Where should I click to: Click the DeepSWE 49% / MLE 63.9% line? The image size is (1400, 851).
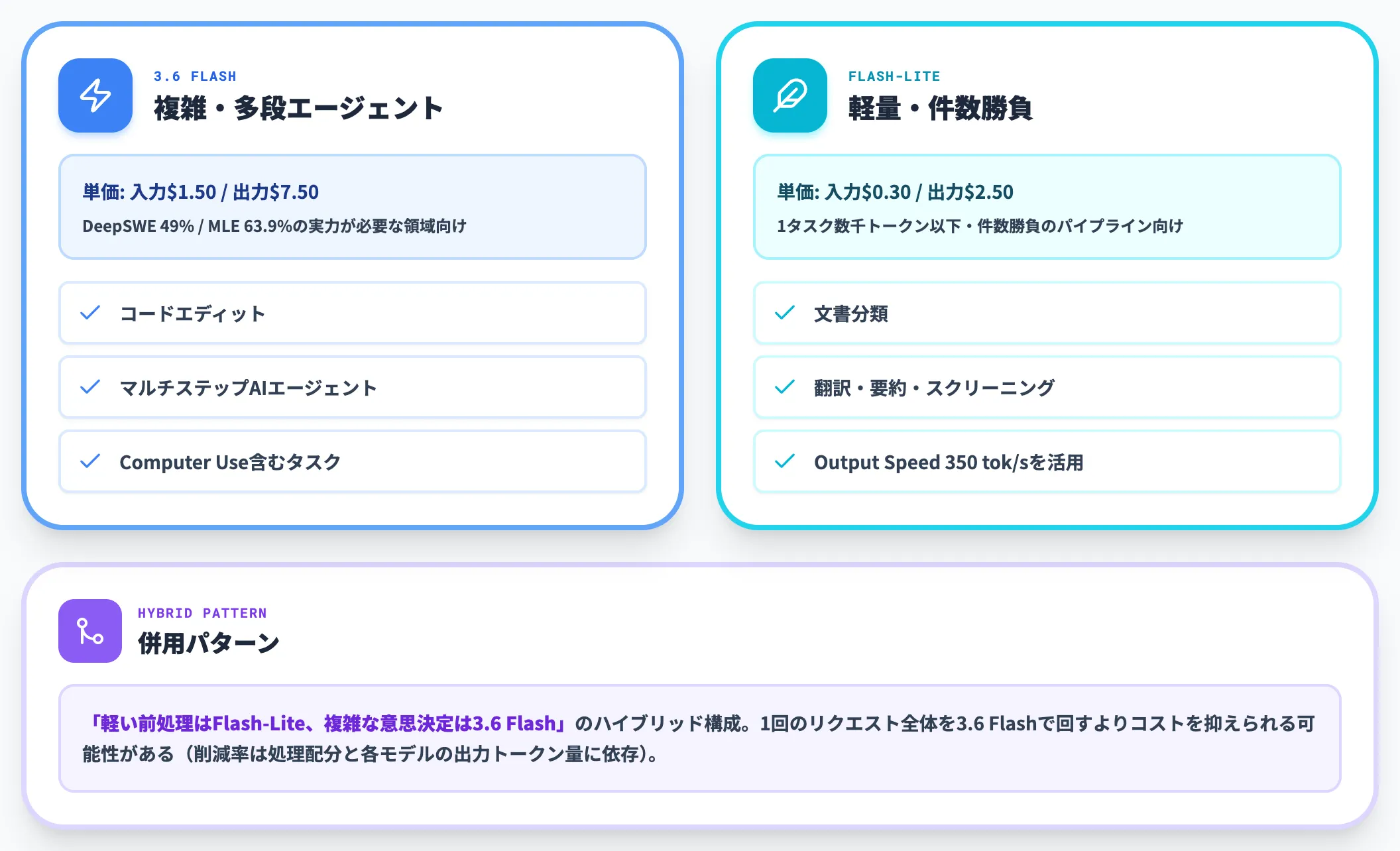click(274, 226)
